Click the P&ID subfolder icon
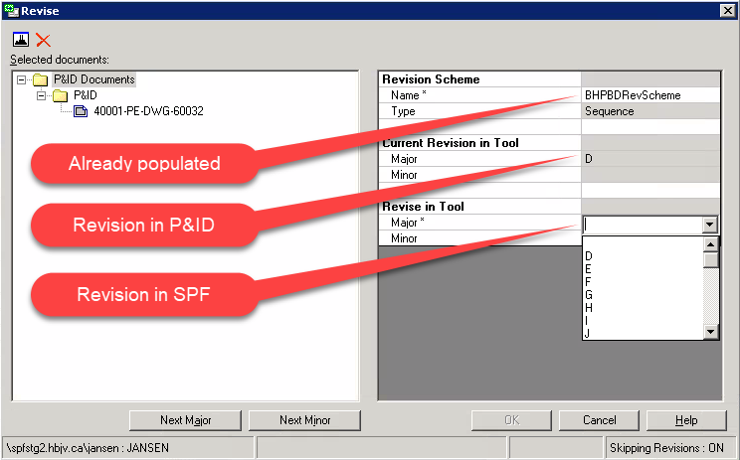 (61, 95)
